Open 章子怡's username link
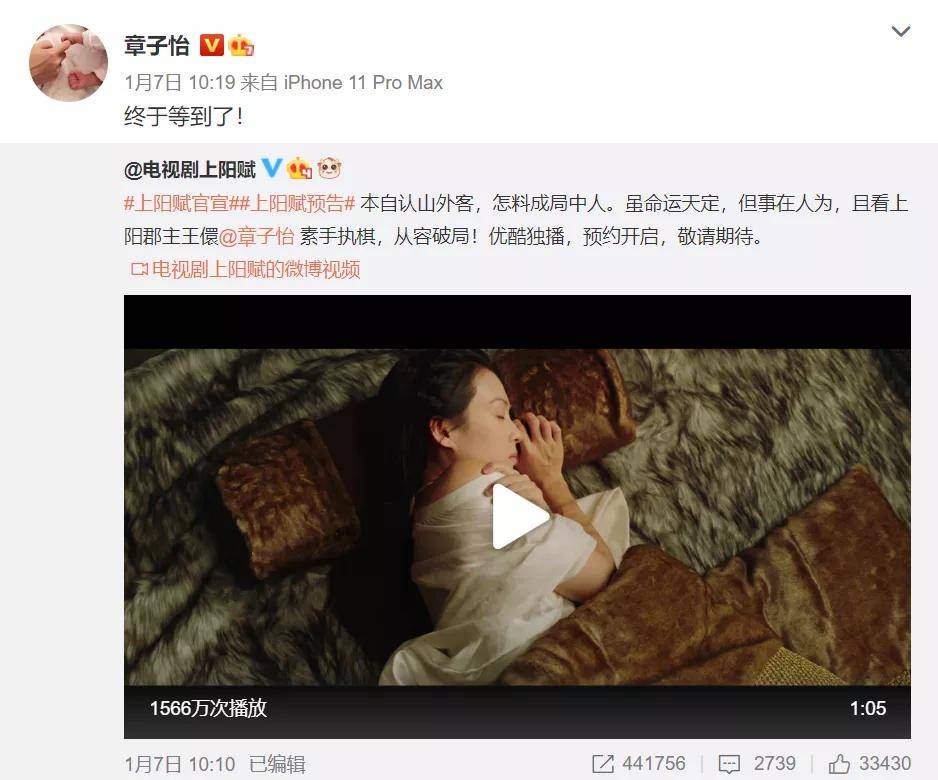 pyautogui.click(x=157, y=45)
